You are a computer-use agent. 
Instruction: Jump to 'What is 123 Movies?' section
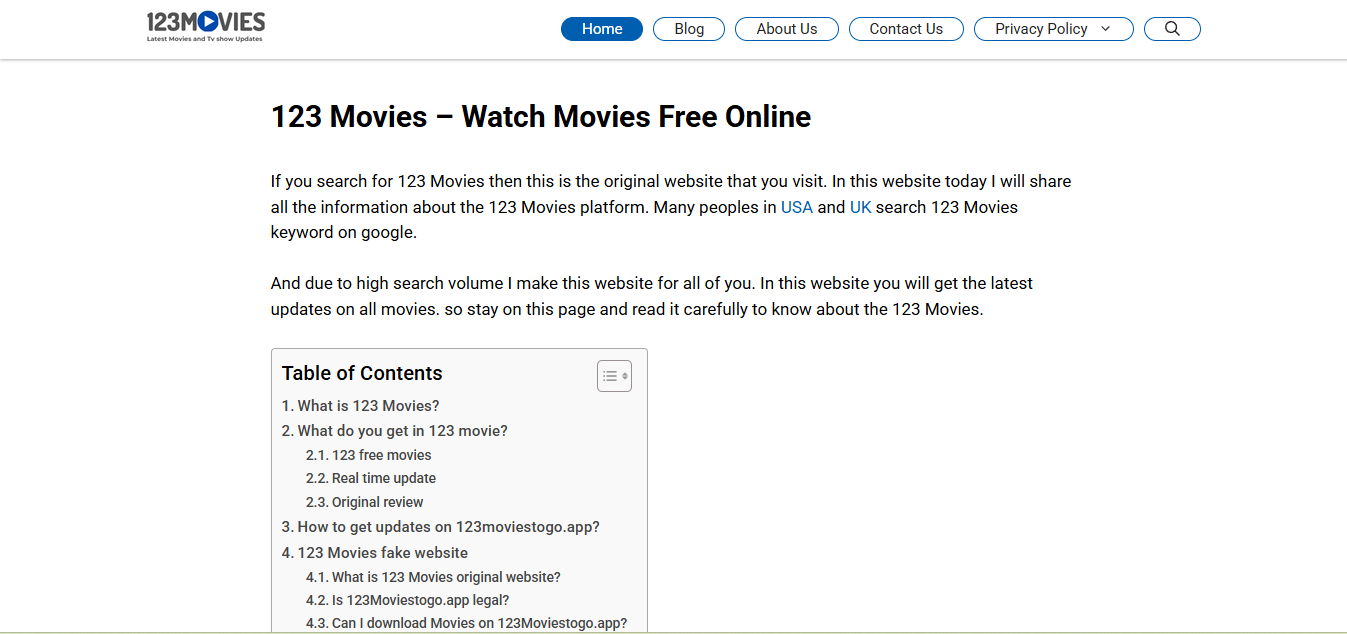tap(360, 405)
